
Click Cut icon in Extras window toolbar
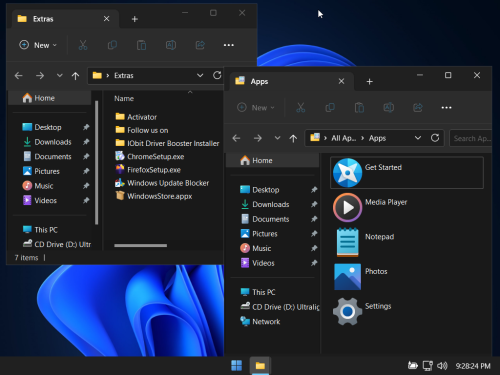[83, 45]
